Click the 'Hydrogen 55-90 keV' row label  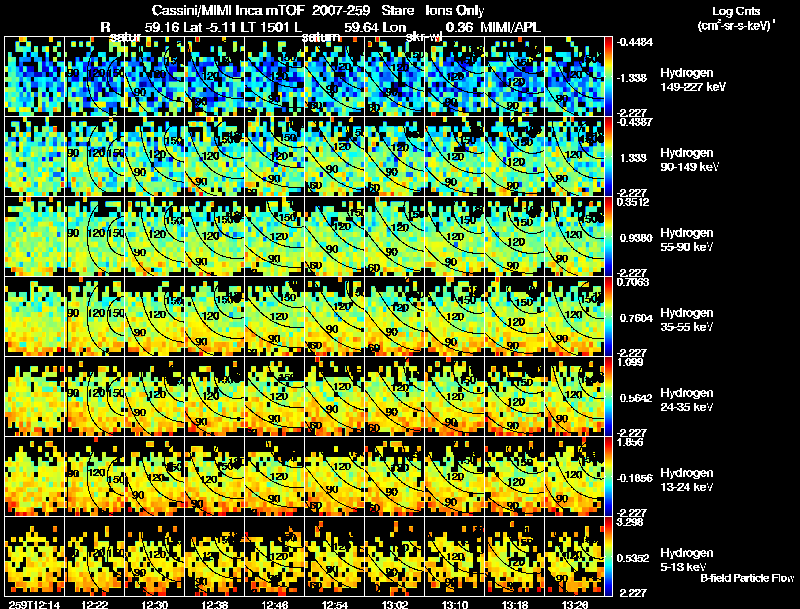(x=687, y=240)
